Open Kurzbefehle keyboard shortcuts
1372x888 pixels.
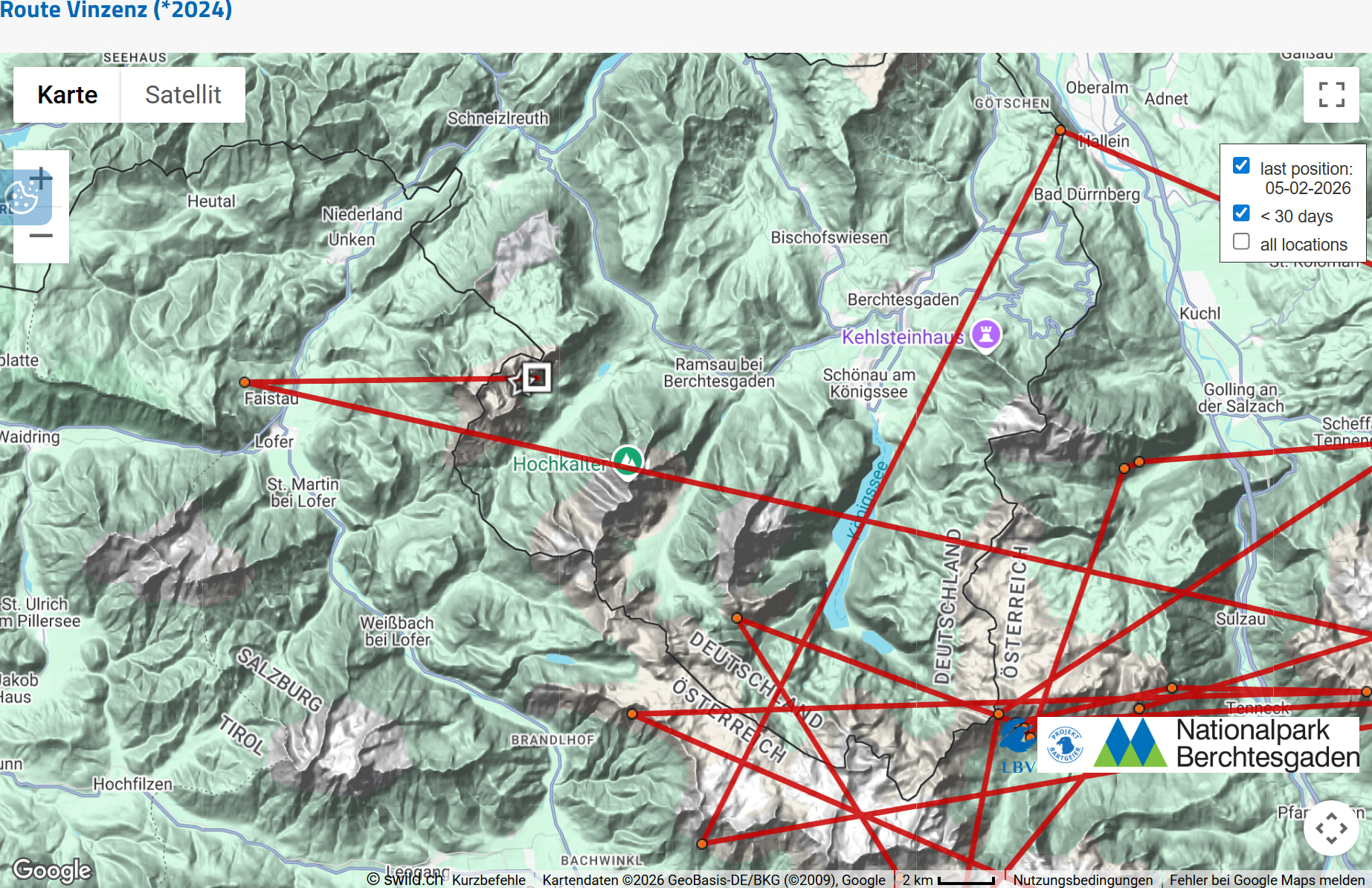pyautogui.click(x=489, y=880)
